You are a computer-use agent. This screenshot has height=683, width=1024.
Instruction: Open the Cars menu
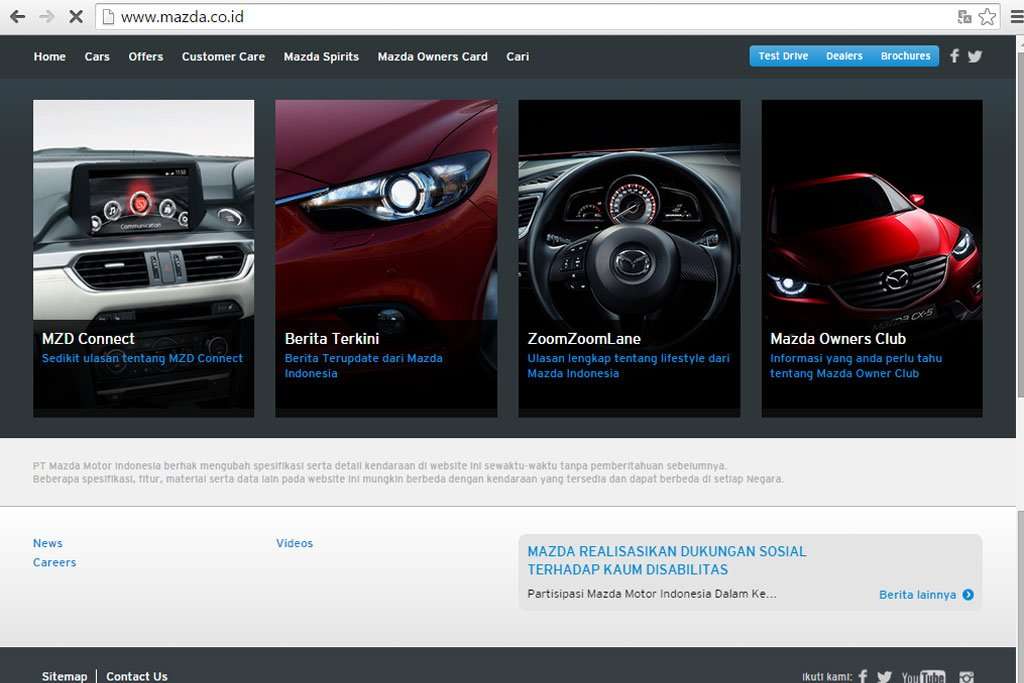[97, 57]
